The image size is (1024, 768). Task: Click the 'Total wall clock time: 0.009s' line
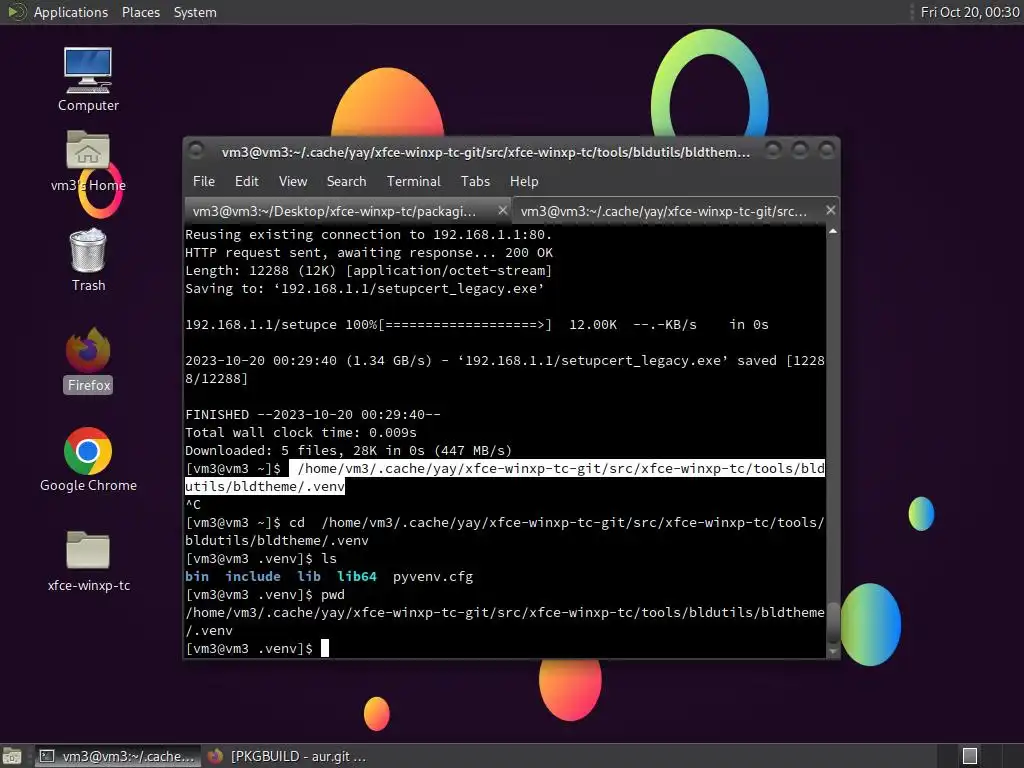point(301,432)
